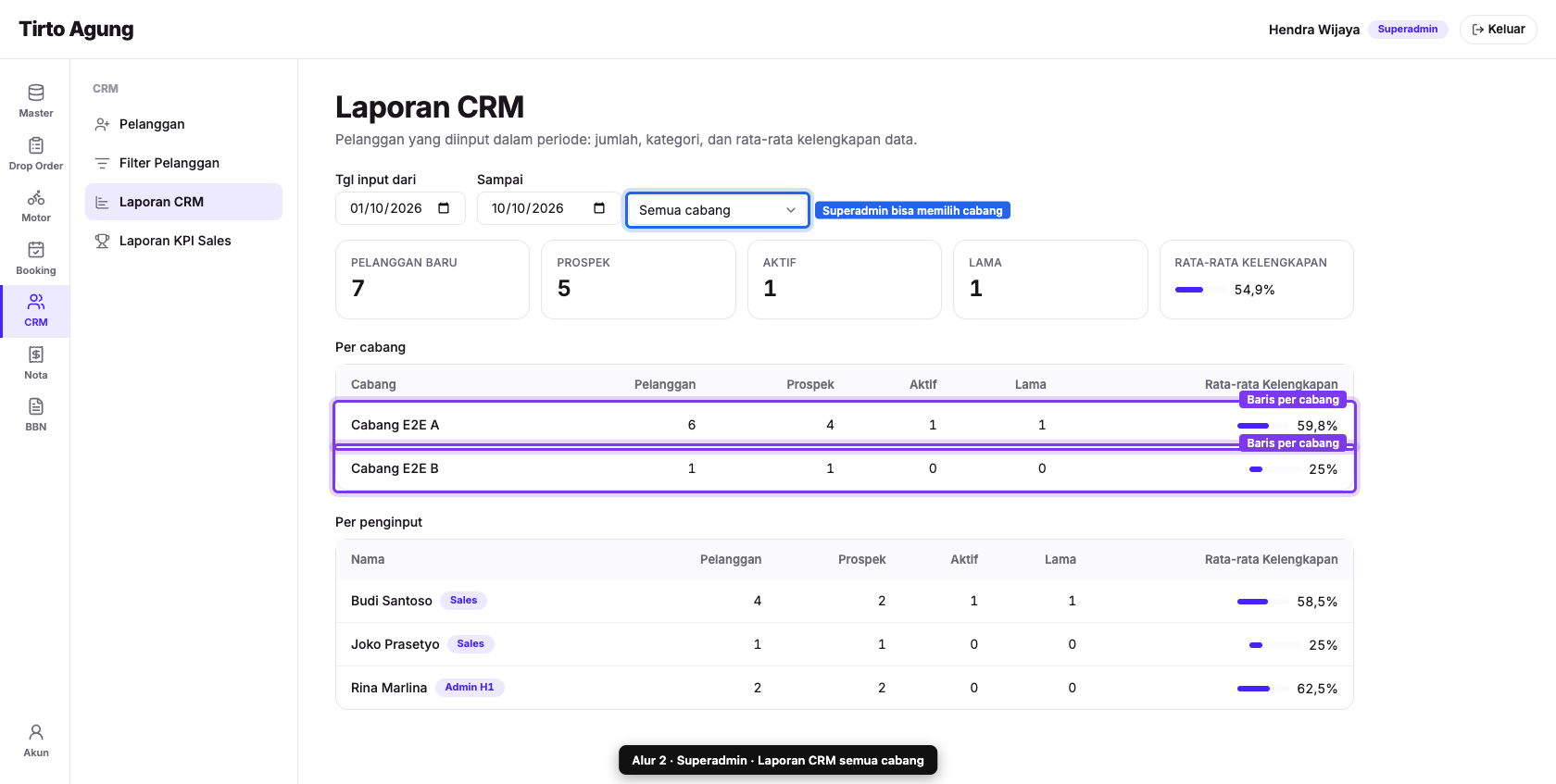This screenshot has width=1556, height=784.
Task: Click the Pelanggan Baru summary card
Action: click(x=433, y=280)
